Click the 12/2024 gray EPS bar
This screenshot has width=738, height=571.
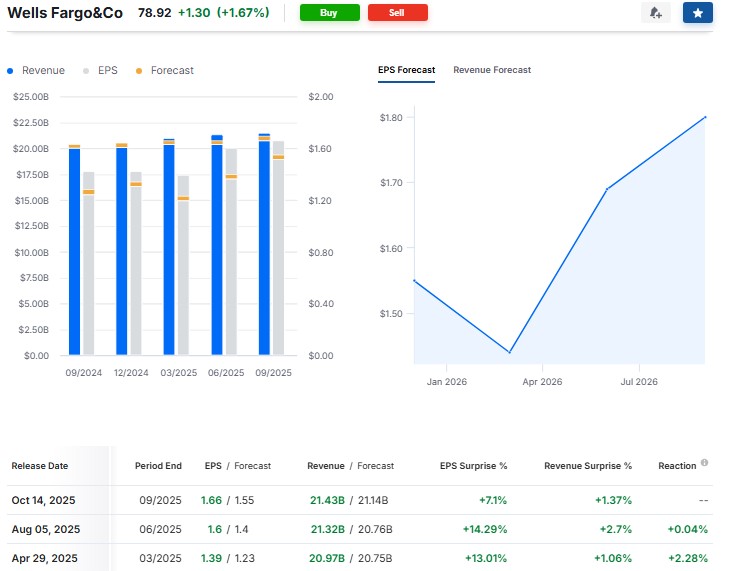[136, 264]
